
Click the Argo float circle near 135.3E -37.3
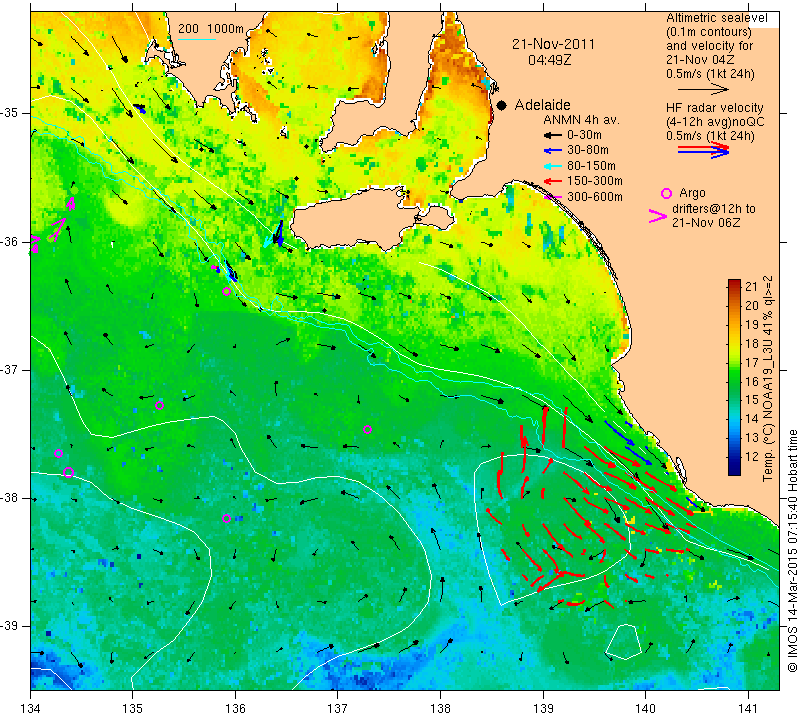pyautogui.click(x=159, y=406)
